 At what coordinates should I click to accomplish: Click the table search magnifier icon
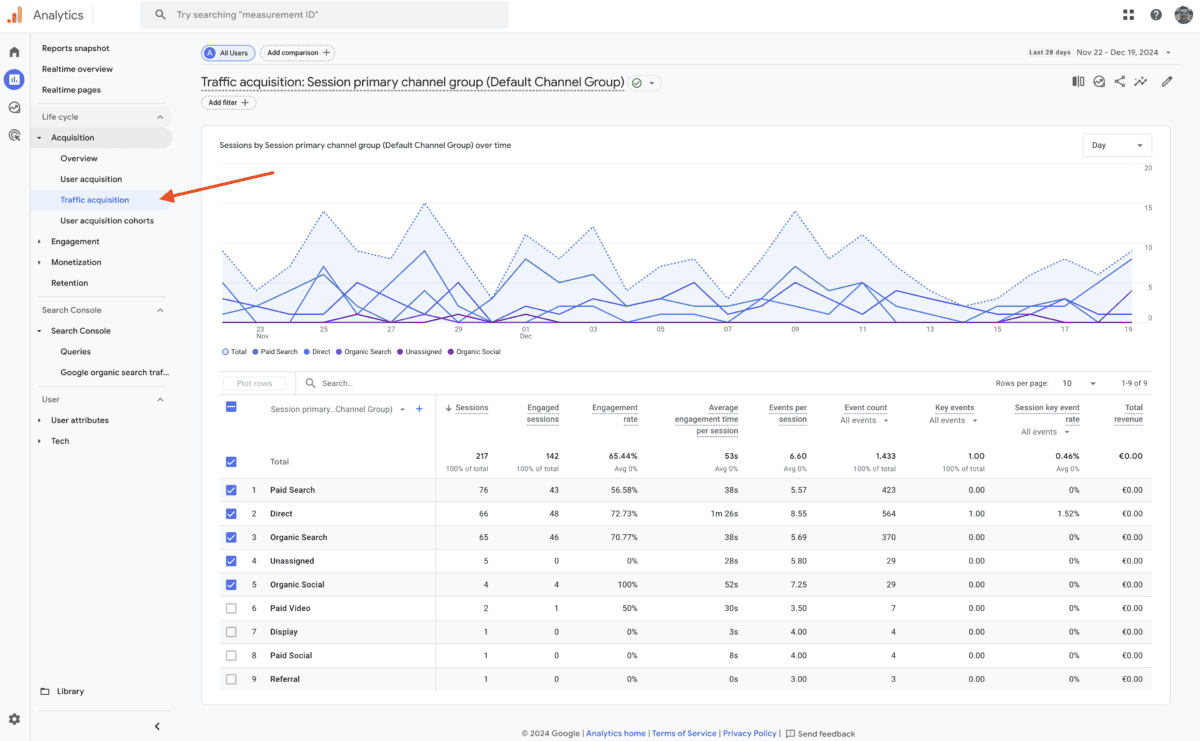pyautogui.click(x=311, y=383)
